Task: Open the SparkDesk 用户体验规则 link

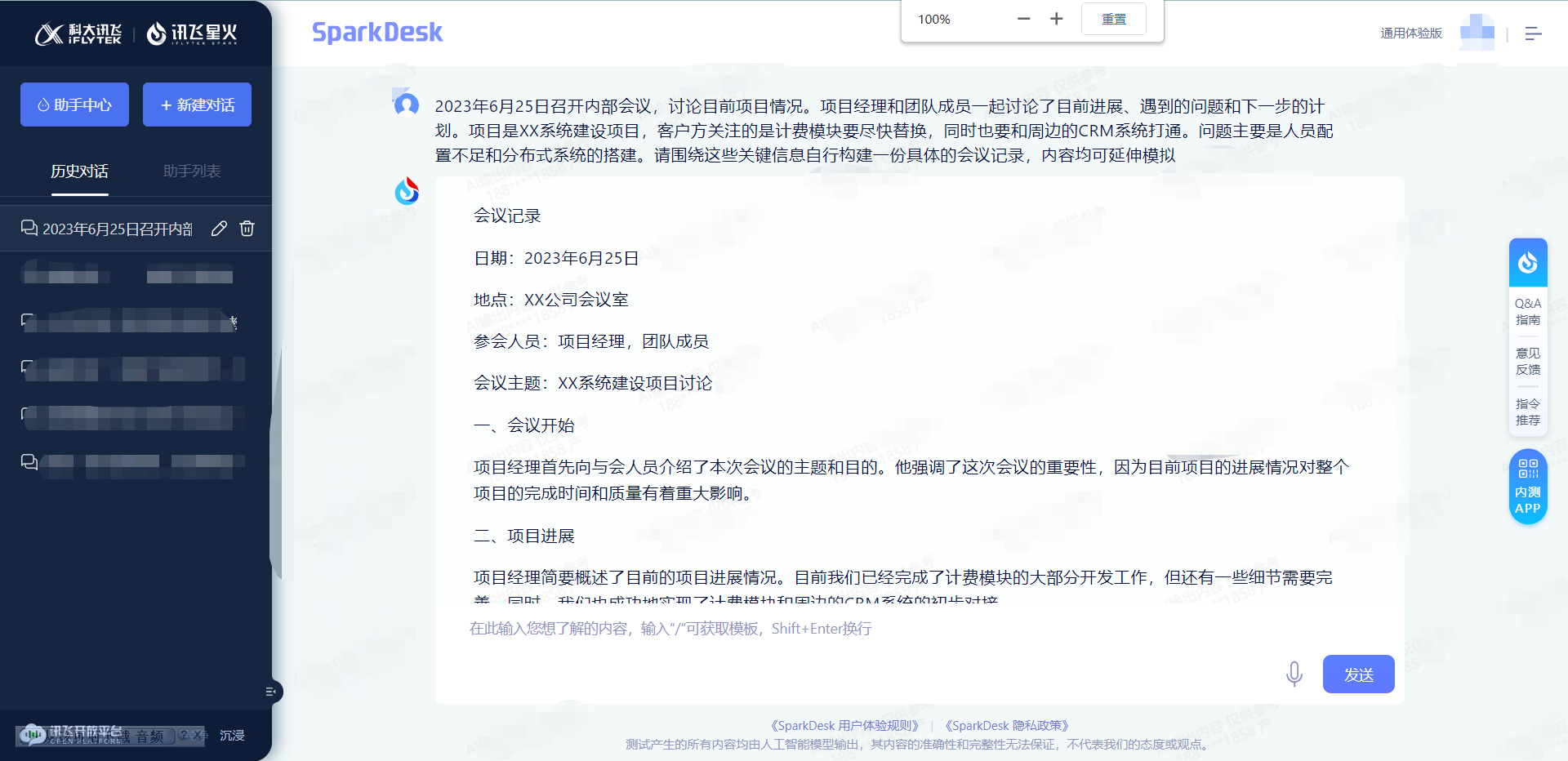Action: 844,725
